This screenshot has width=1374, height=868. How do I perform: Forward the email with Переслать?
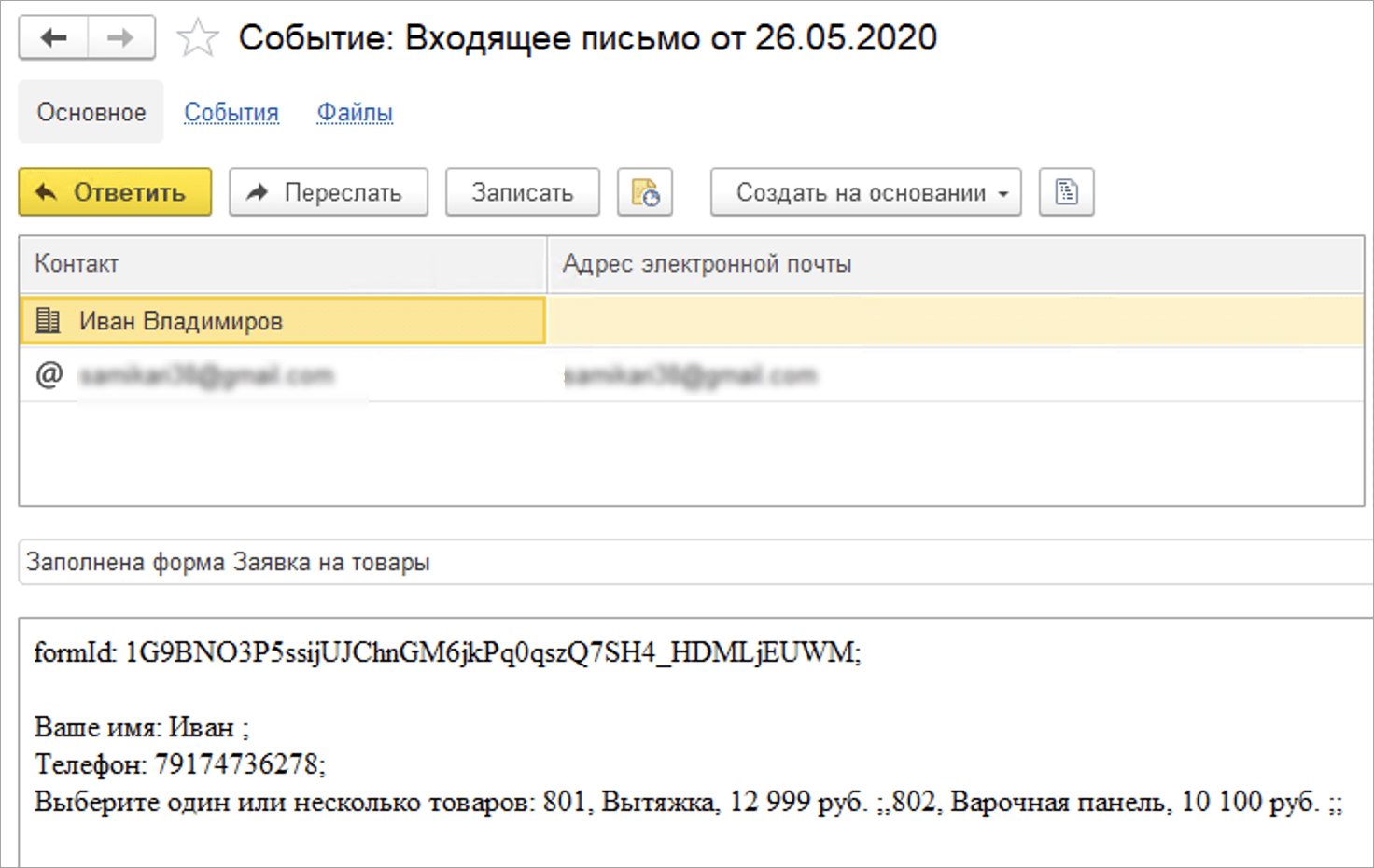pyautogui.click(x=329, y=192)
